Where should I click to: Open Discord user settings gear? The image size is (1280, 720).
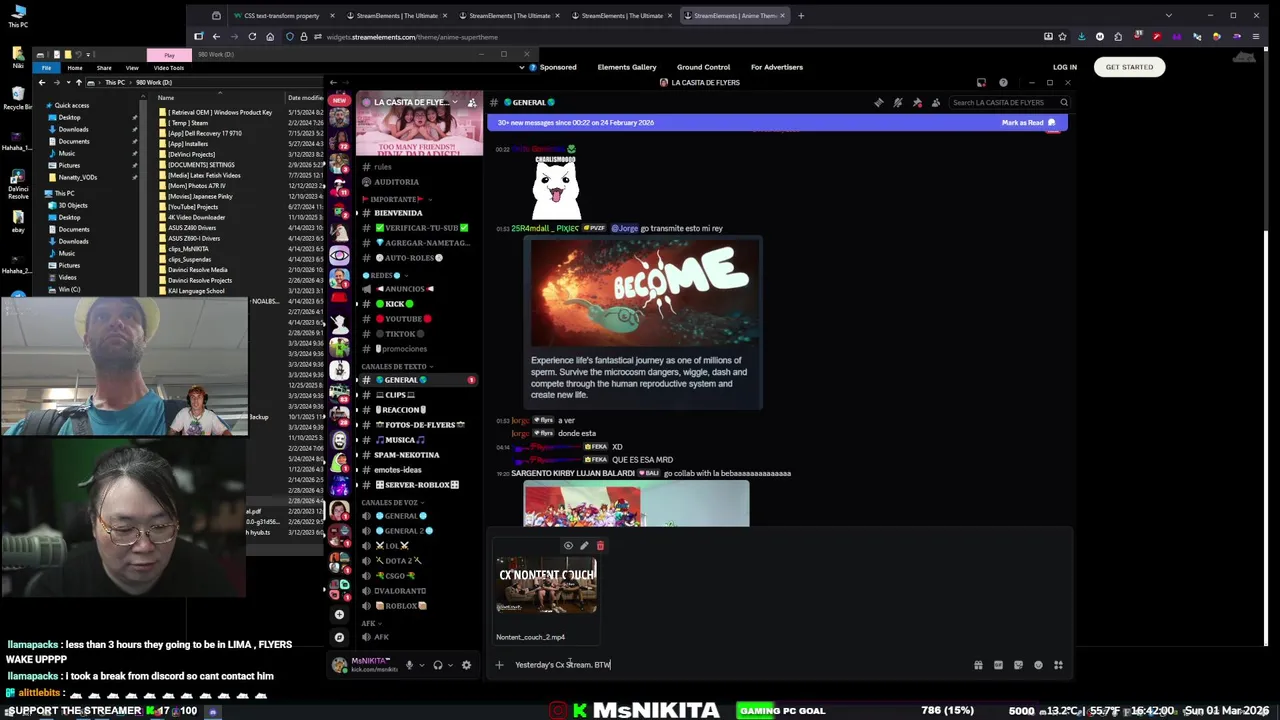[466, 665]
